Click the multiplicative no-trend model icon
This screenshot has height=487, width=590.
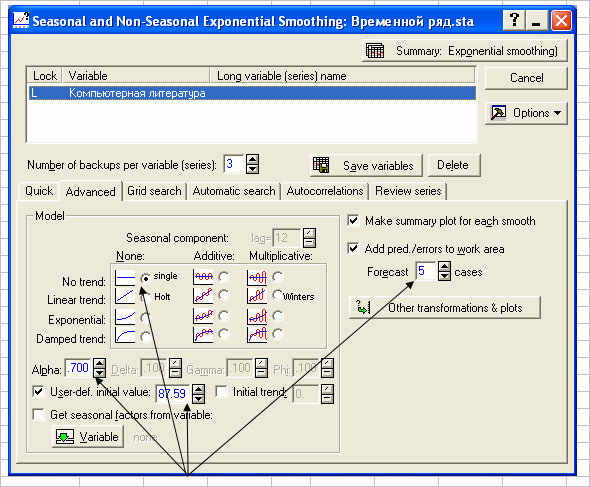coord(257,277)
